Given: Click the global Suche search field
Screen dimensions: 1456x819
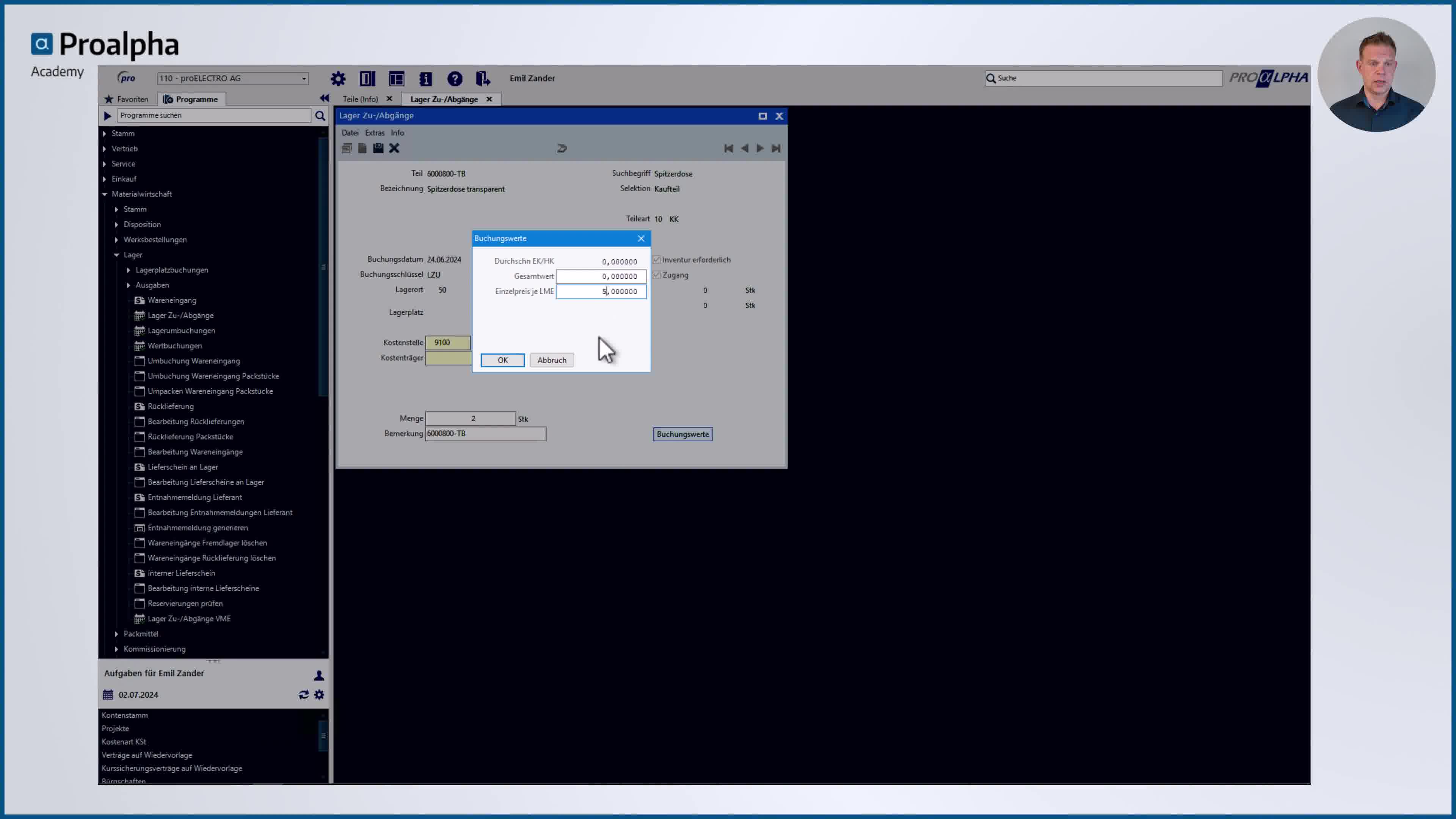Looking at the screenshot, I should 1103,78.
